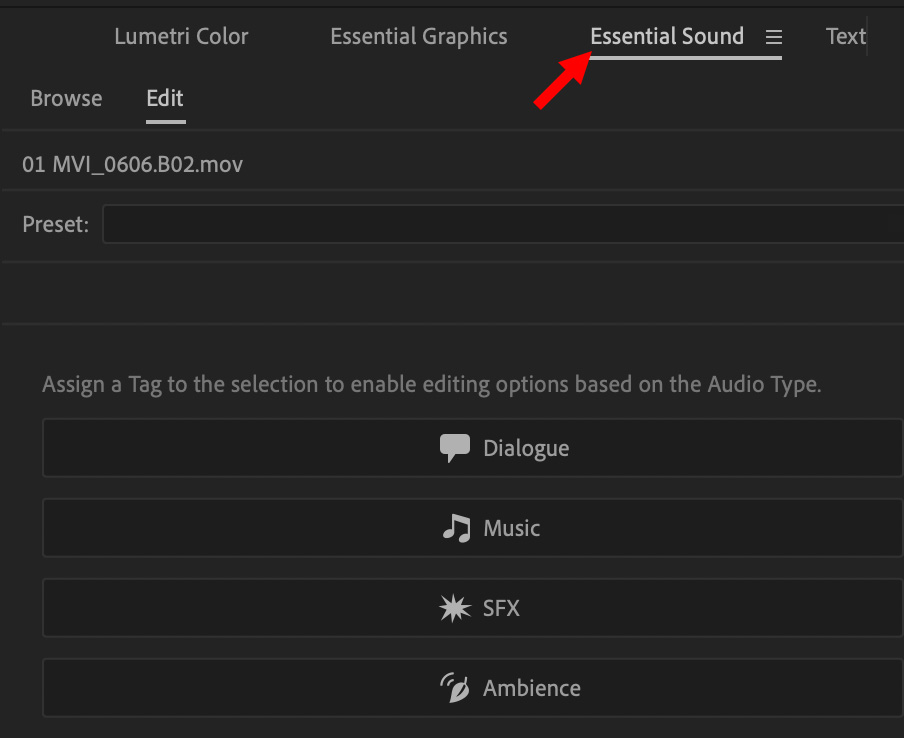Screen dimensions: 904x738
Task: Switch to the Text panel tab
Action: (845, 37)
